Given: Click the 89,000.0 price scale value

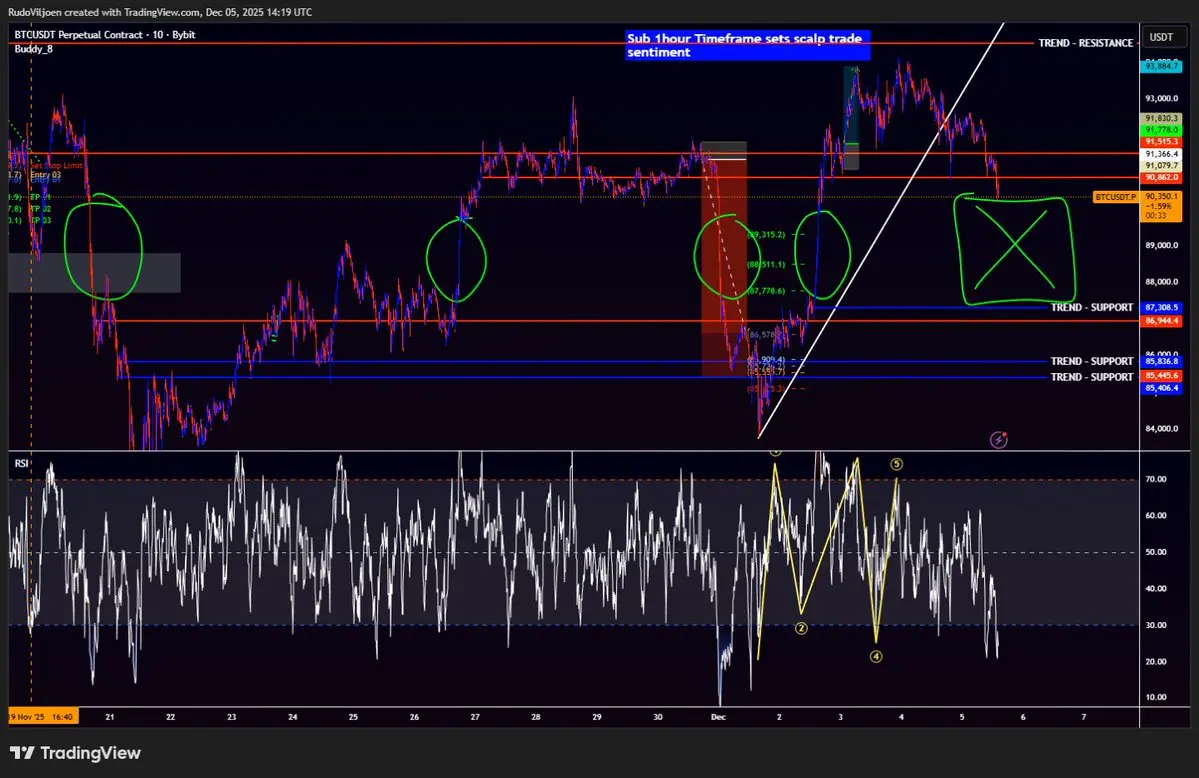Looking at the screenshot, I should (x=1162, y=246).
